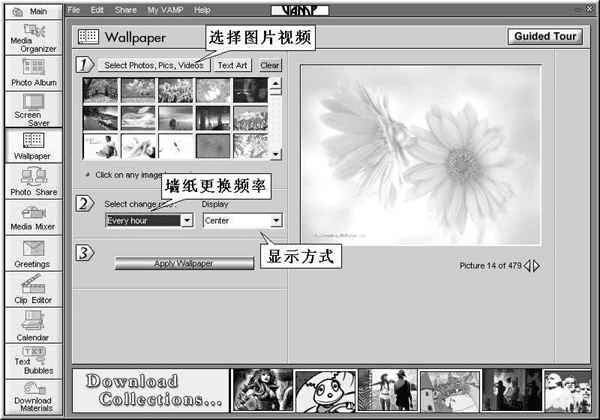Select the first thumbnail in the top row
600x420 pixels.
tap(100, 91)
